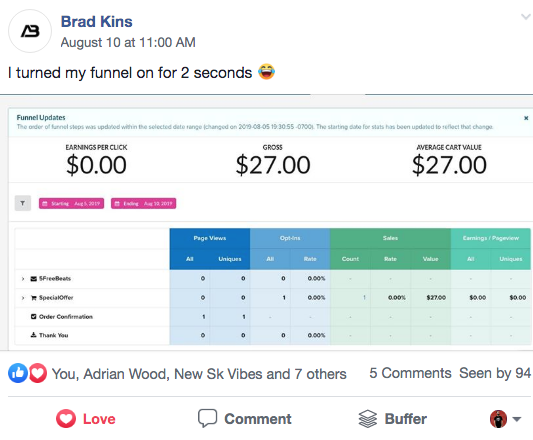
Task: Open the profile switcher dropdown arrow
Action: pos(517,419)
